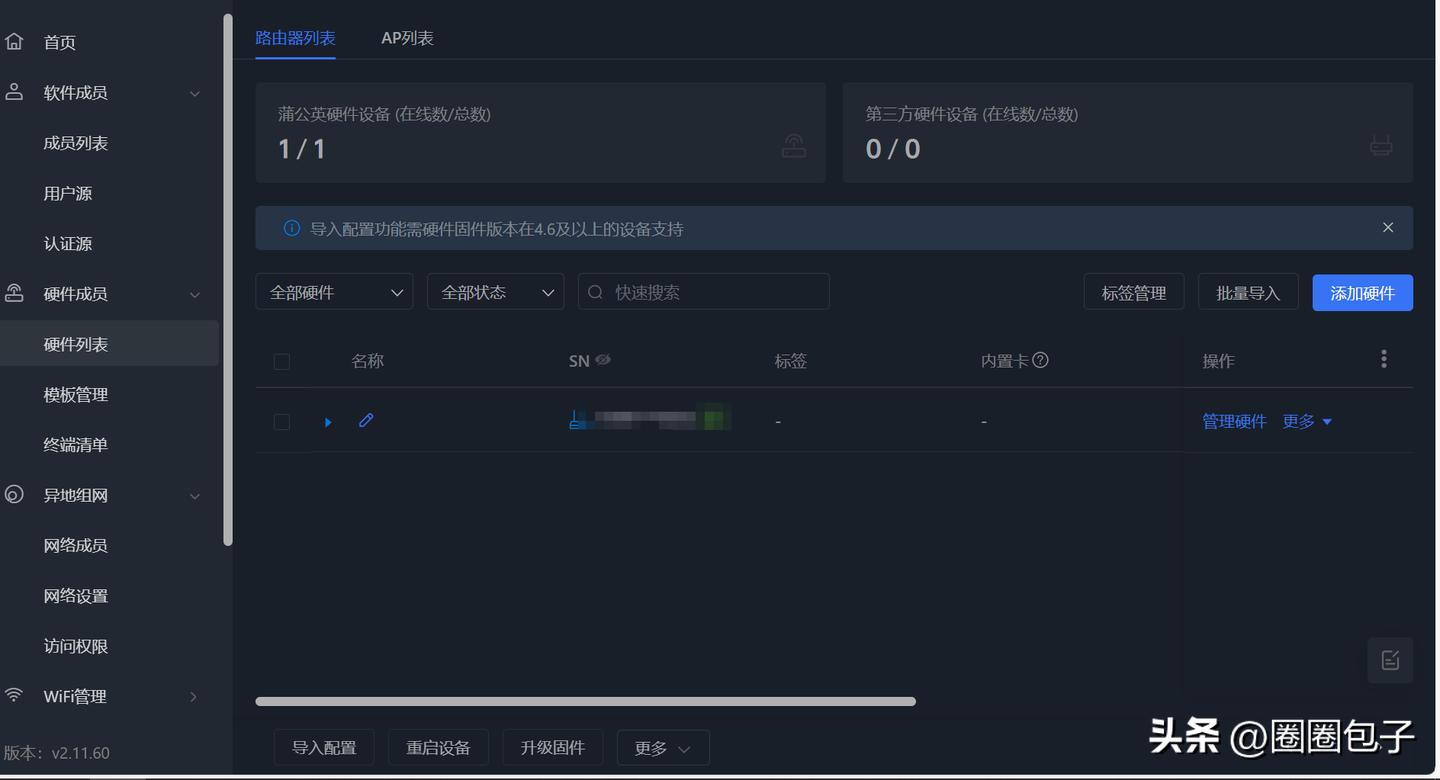Screen dimensions: 1440x780
Task: Click the magnifier icon in quick search box
Action: 594,291
